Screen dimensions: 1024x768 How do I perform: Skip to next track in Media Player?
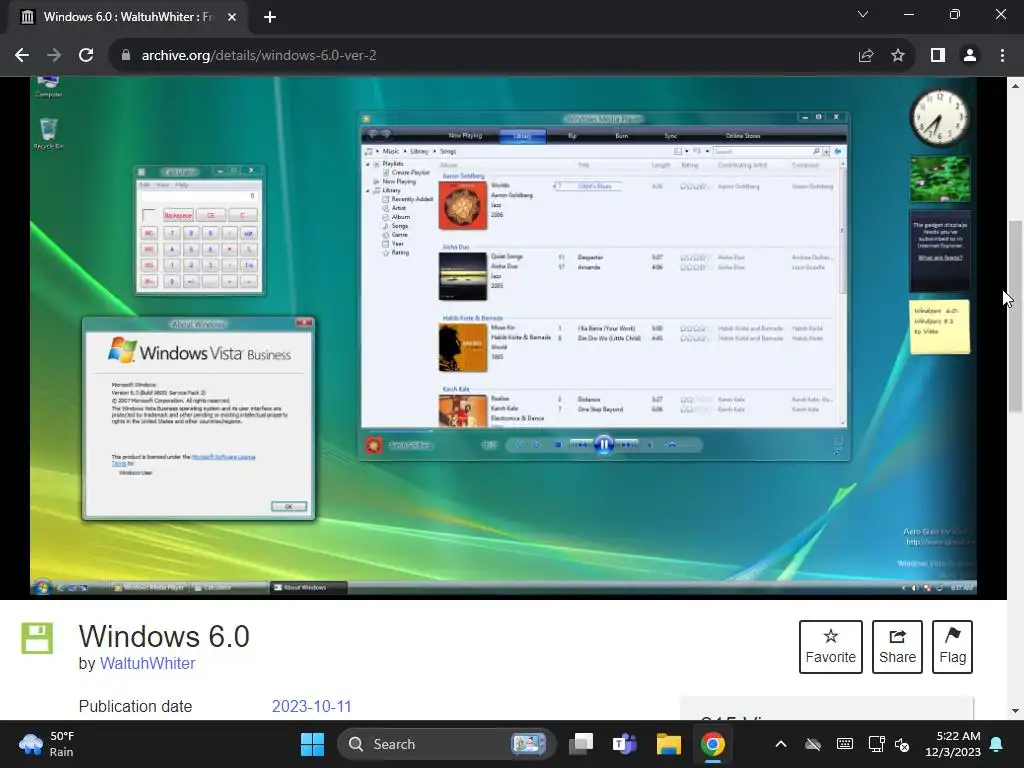click(628, 445)
